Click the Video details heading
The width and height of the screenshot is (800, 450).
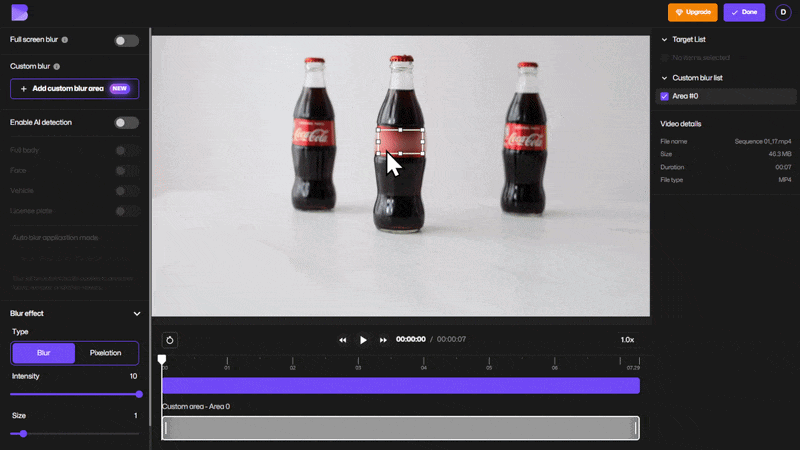pyautogui.click(x=681, y=124)
